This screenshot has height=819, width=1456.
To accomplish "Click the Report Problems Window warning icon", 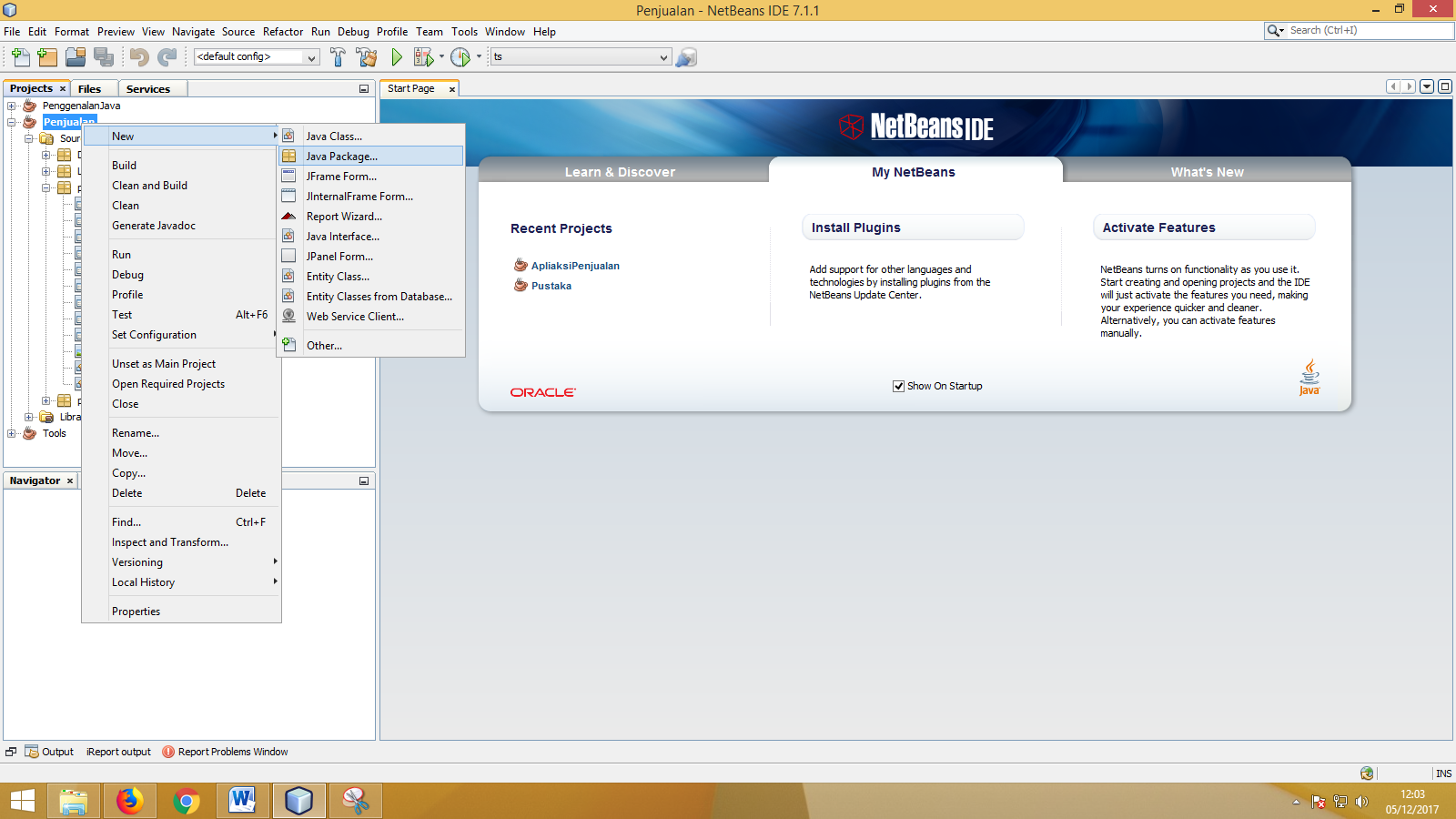I will coord(168,752).
